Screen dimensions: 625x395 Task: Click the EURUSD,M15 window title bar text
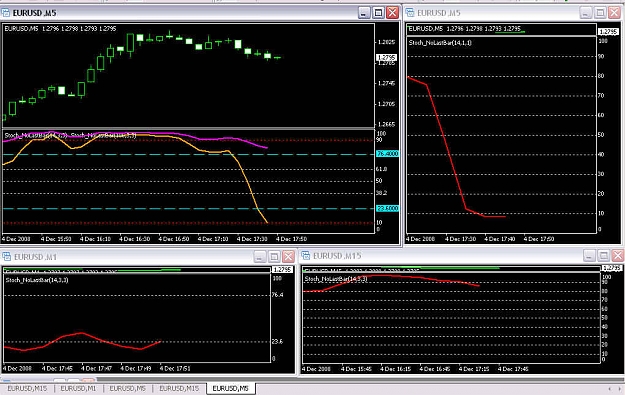(337, 256)
